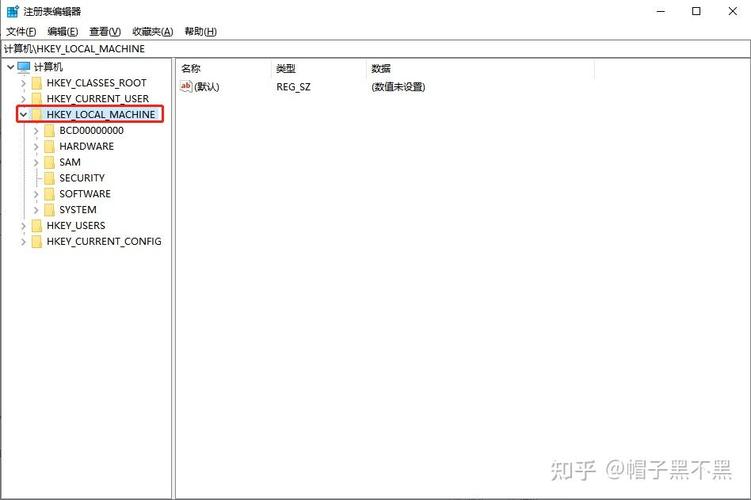Click the Registry Editor app icon in title bar
This screenshot has height=500, width=751.
click(12, 11)
